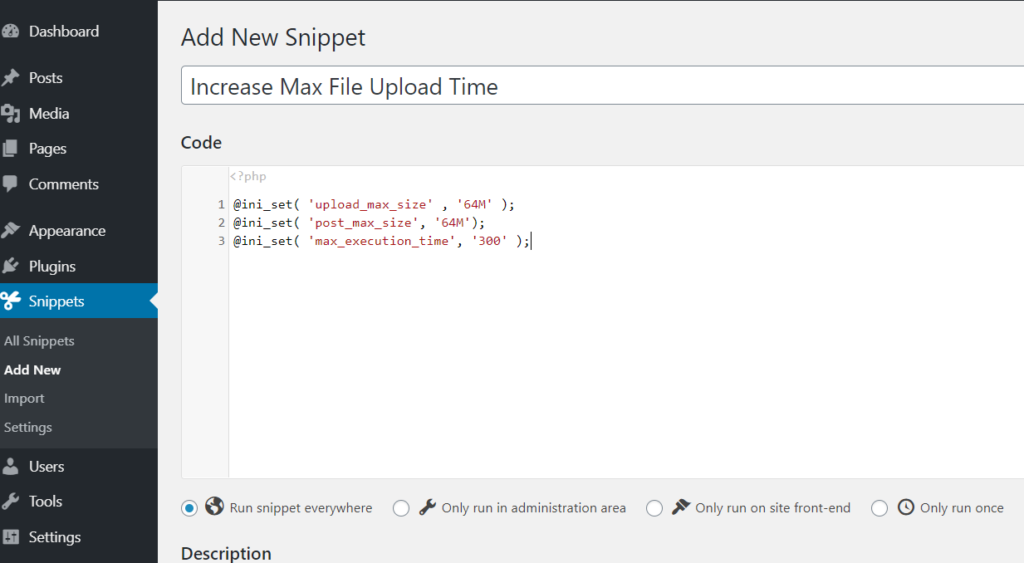
Task: Click the Dashboard gauge icon
Action: tap(10, 31)
